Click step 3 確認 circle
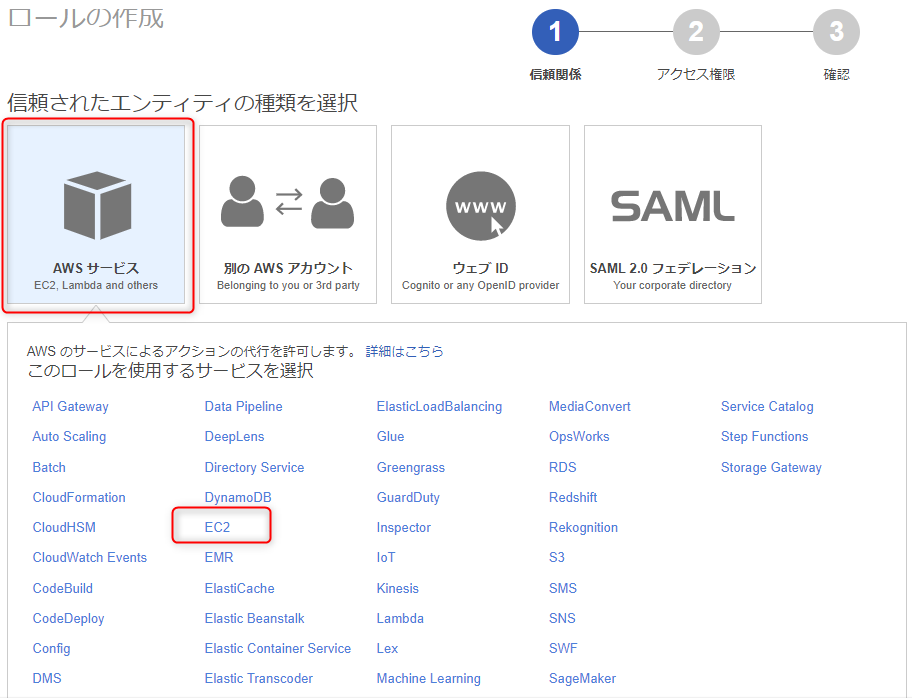 (836, 32)
